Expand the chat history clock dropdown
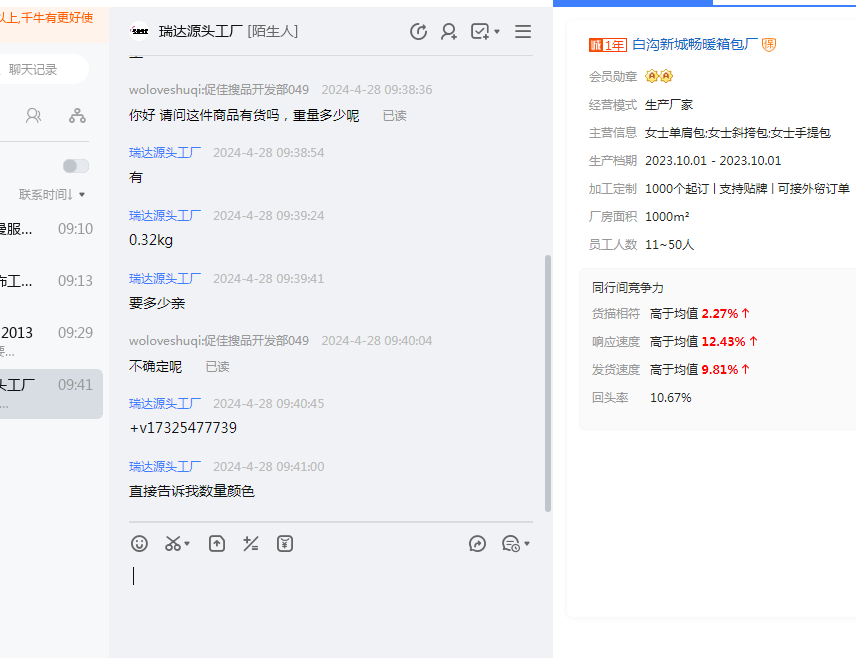 point(515,544)
